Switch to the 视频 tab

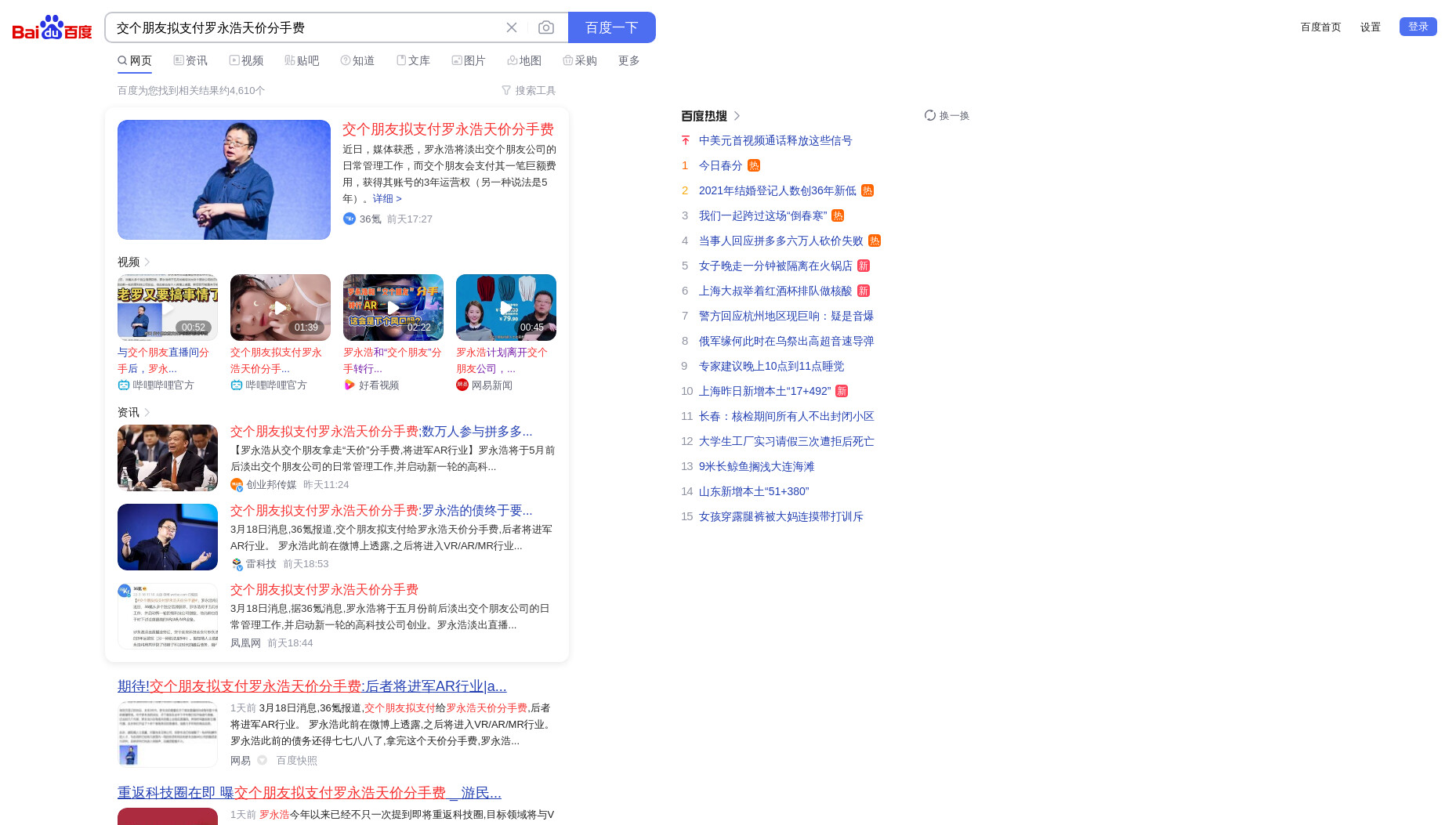point(246,60)
